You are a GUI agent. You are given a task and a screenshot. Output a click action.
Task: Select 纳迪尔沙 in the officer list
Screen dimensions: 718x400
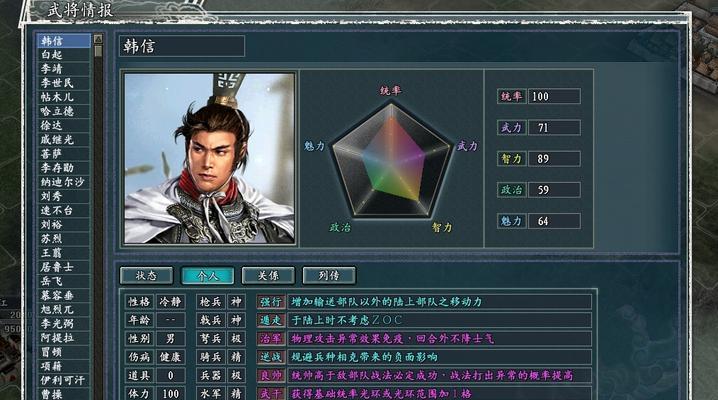(64, 183)
